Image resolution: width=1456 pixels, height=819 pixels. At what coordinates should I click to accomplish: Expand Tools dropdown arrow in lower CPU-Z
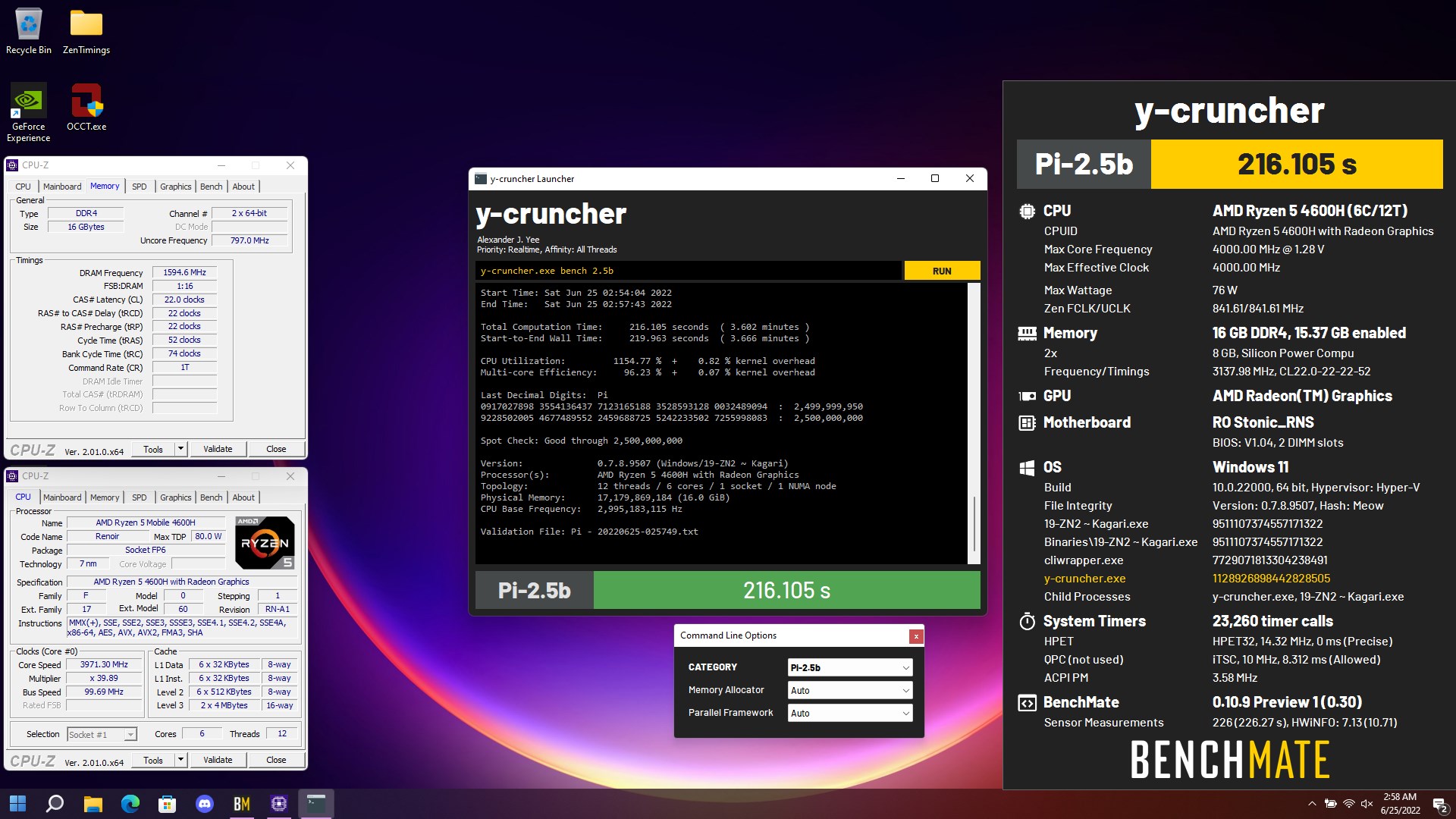point(180,760)
